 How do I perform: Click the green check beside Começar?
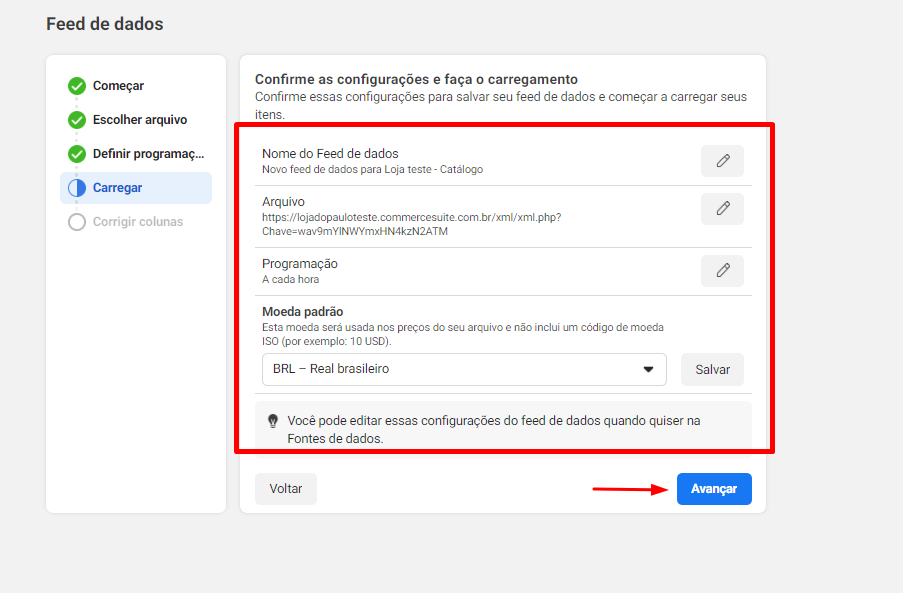pos(77,86)
